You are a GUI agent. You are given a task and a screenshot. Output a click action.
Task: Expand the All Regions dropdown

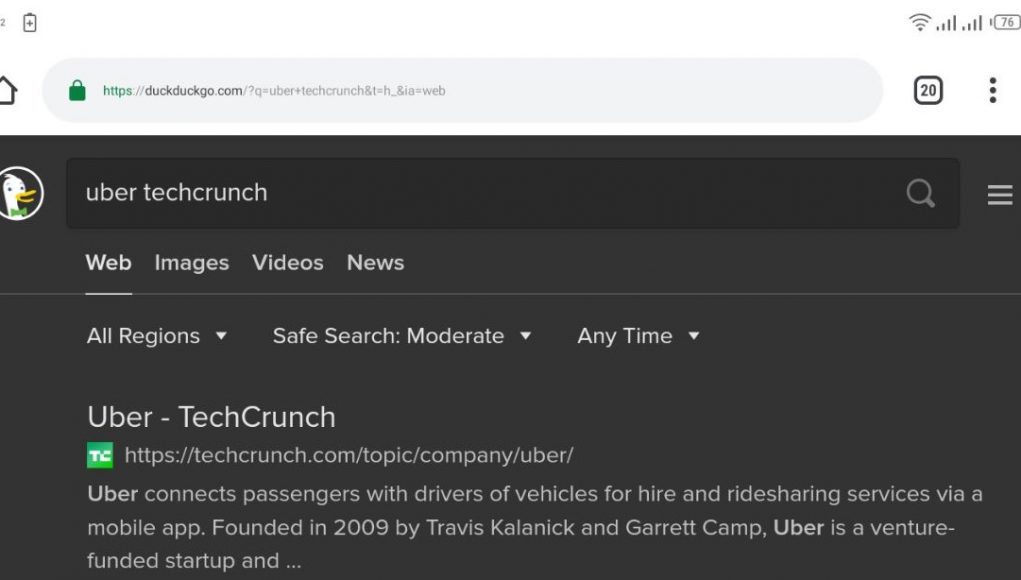(x=157, y=336)
